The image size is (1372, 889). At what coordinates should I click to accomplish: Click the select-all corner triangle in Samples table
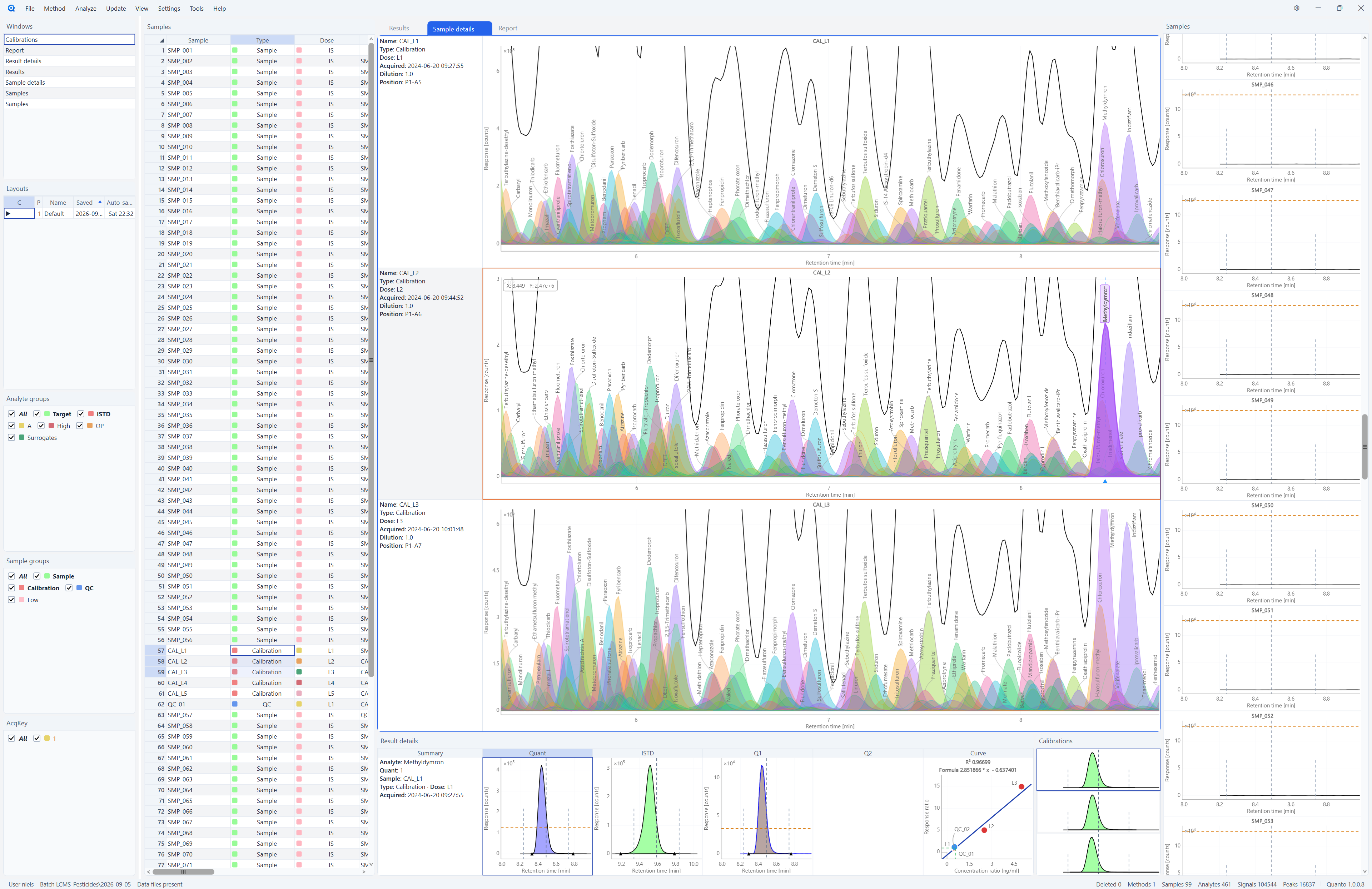click(162, 40)
